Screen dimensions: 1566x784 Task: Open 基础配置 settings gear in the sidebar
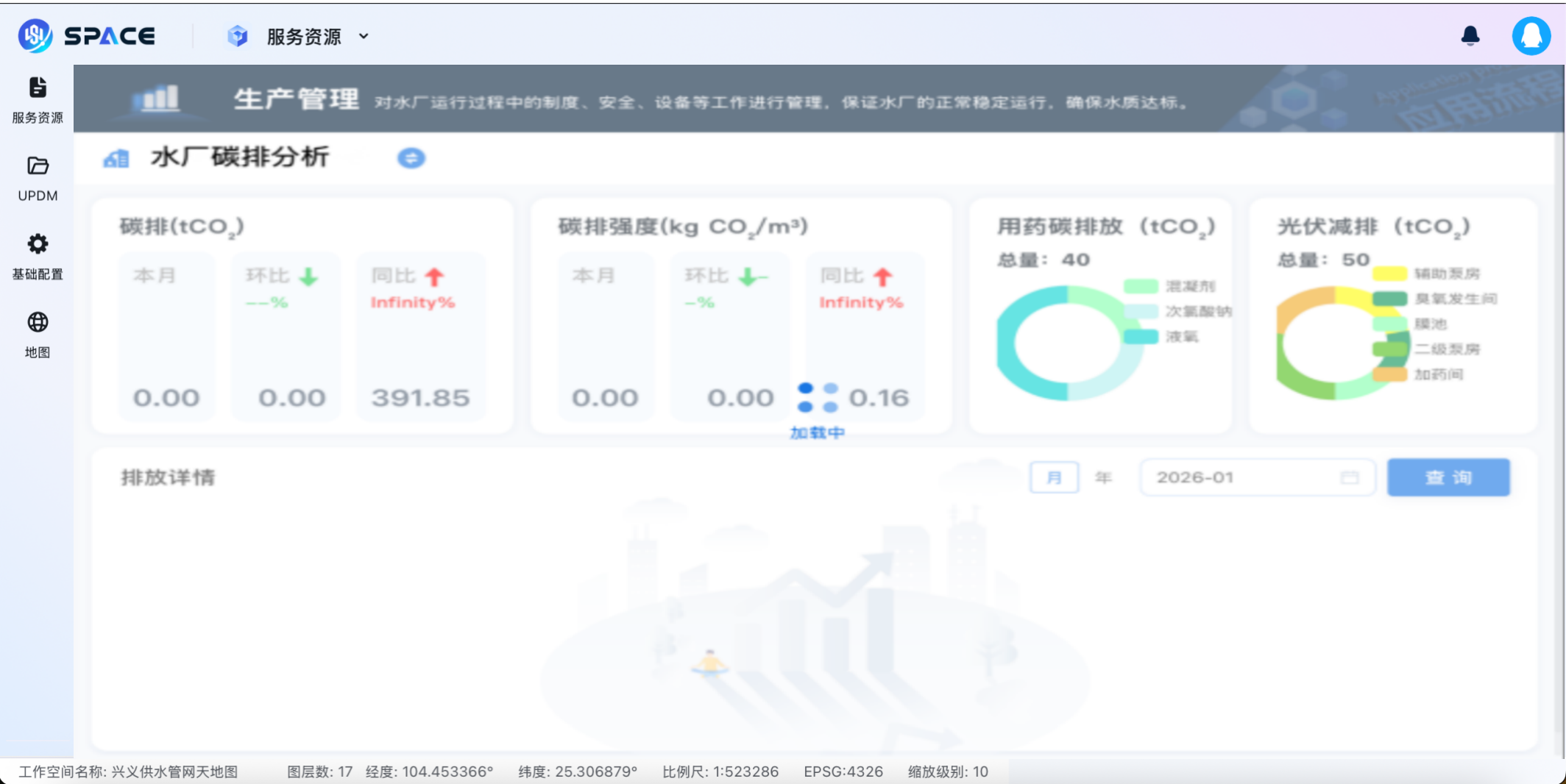click(x=37, y=245)
